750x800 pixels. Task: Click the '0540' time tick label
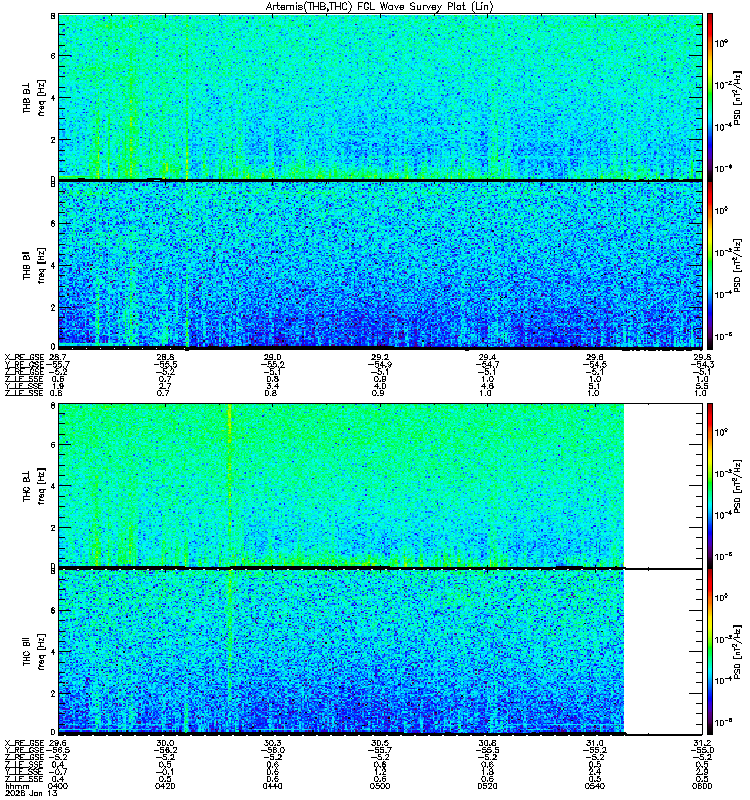pos(595,786)
